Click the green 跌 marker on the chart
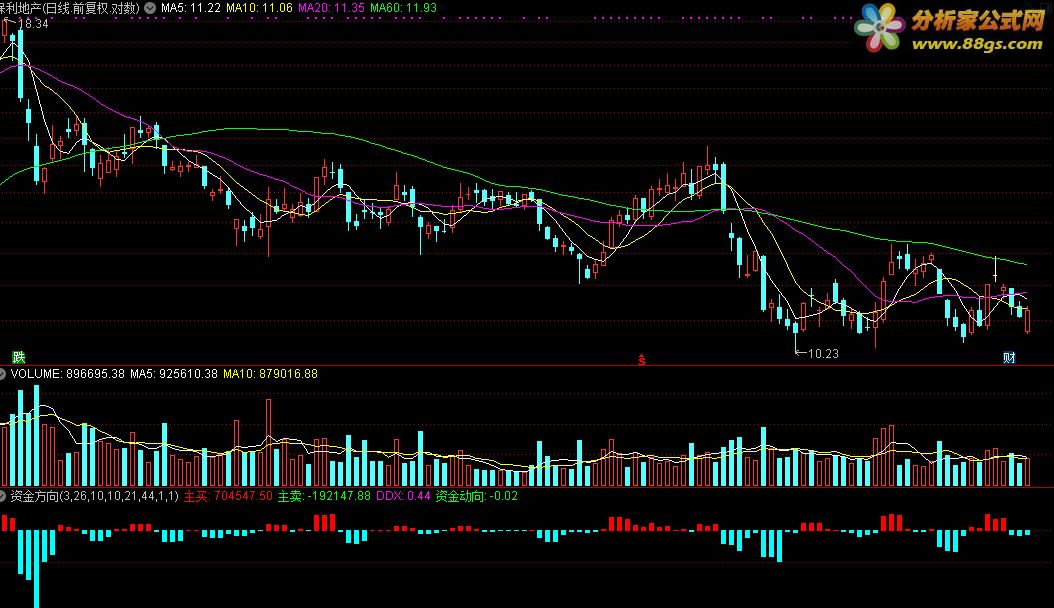 coord(19,357)
